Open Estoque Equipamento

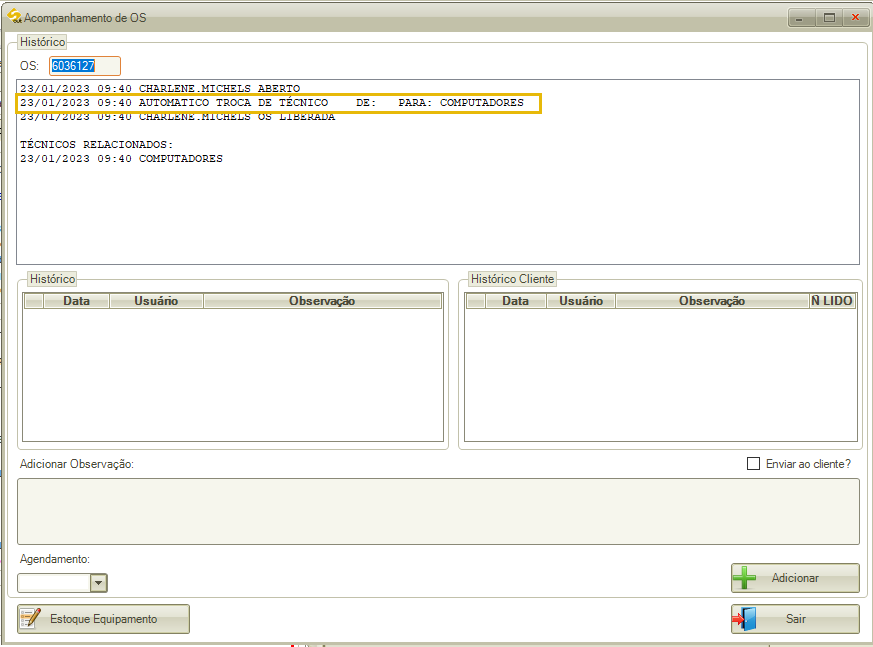point(103,619)
